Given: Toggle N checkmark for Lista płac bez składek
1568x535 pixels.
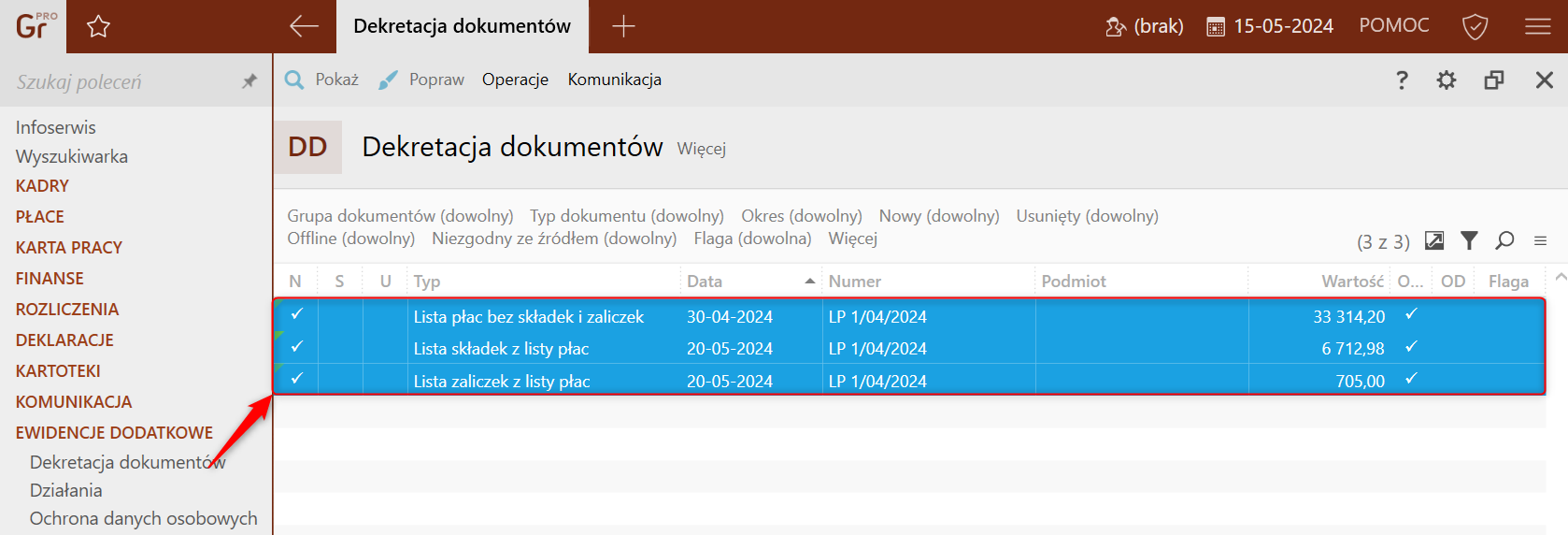Looking at the screenshot, I should [x=296, y=314].
